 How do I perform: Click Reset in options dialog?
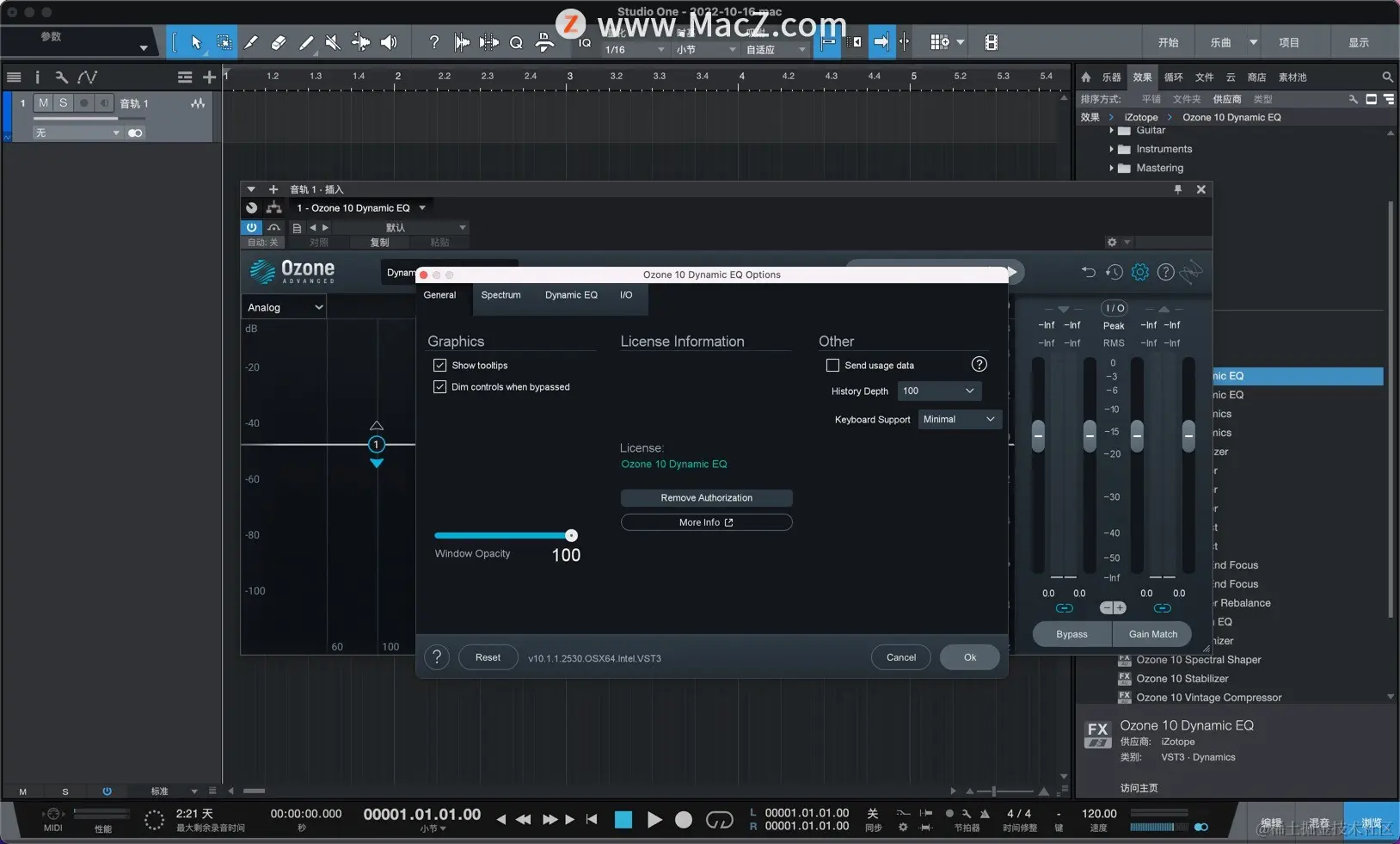tap(488, 657)
